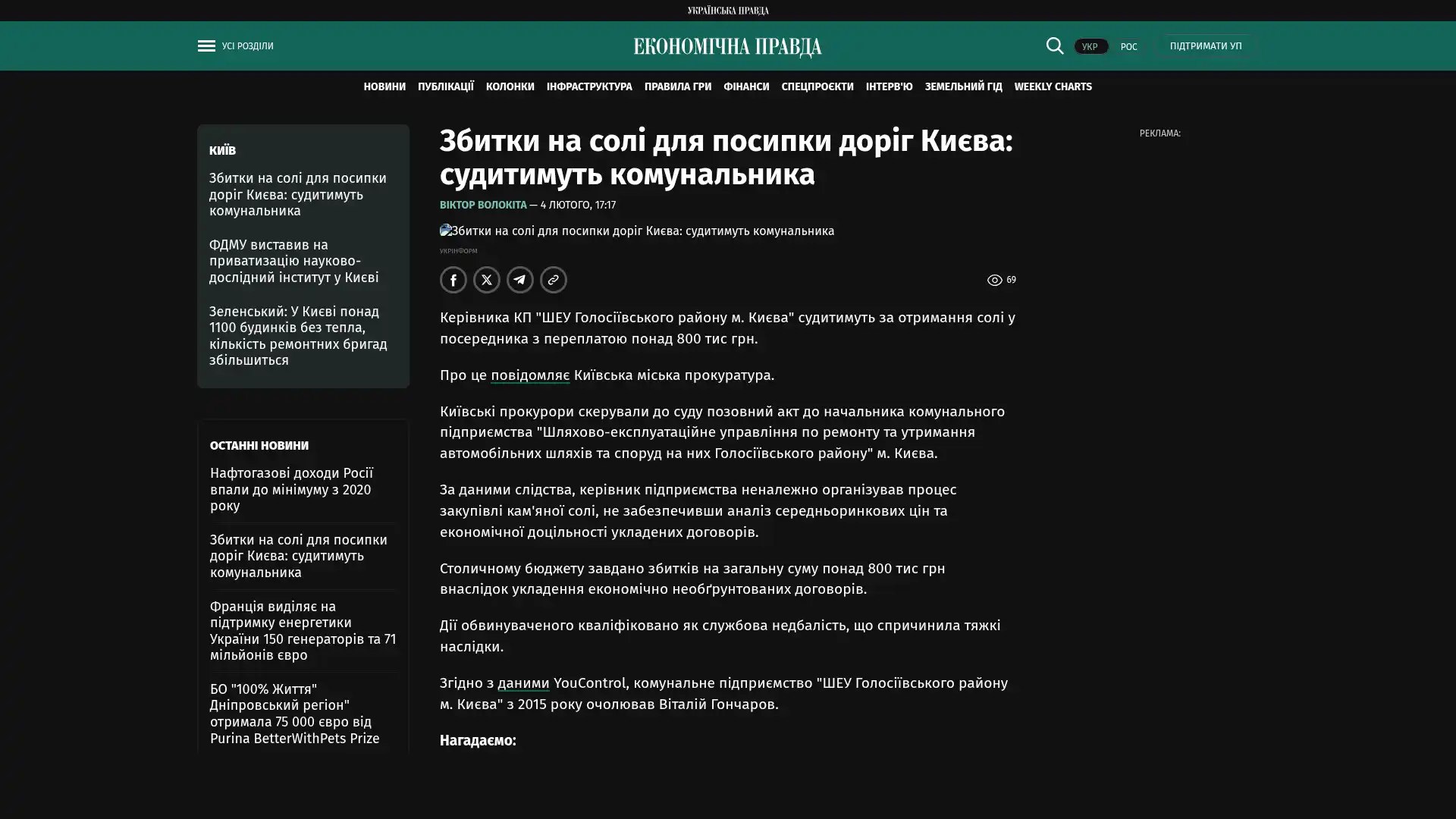Screen dimensions: 1456x819
Task: Share the article on X (Twitter)
Action: pos(486,280)
